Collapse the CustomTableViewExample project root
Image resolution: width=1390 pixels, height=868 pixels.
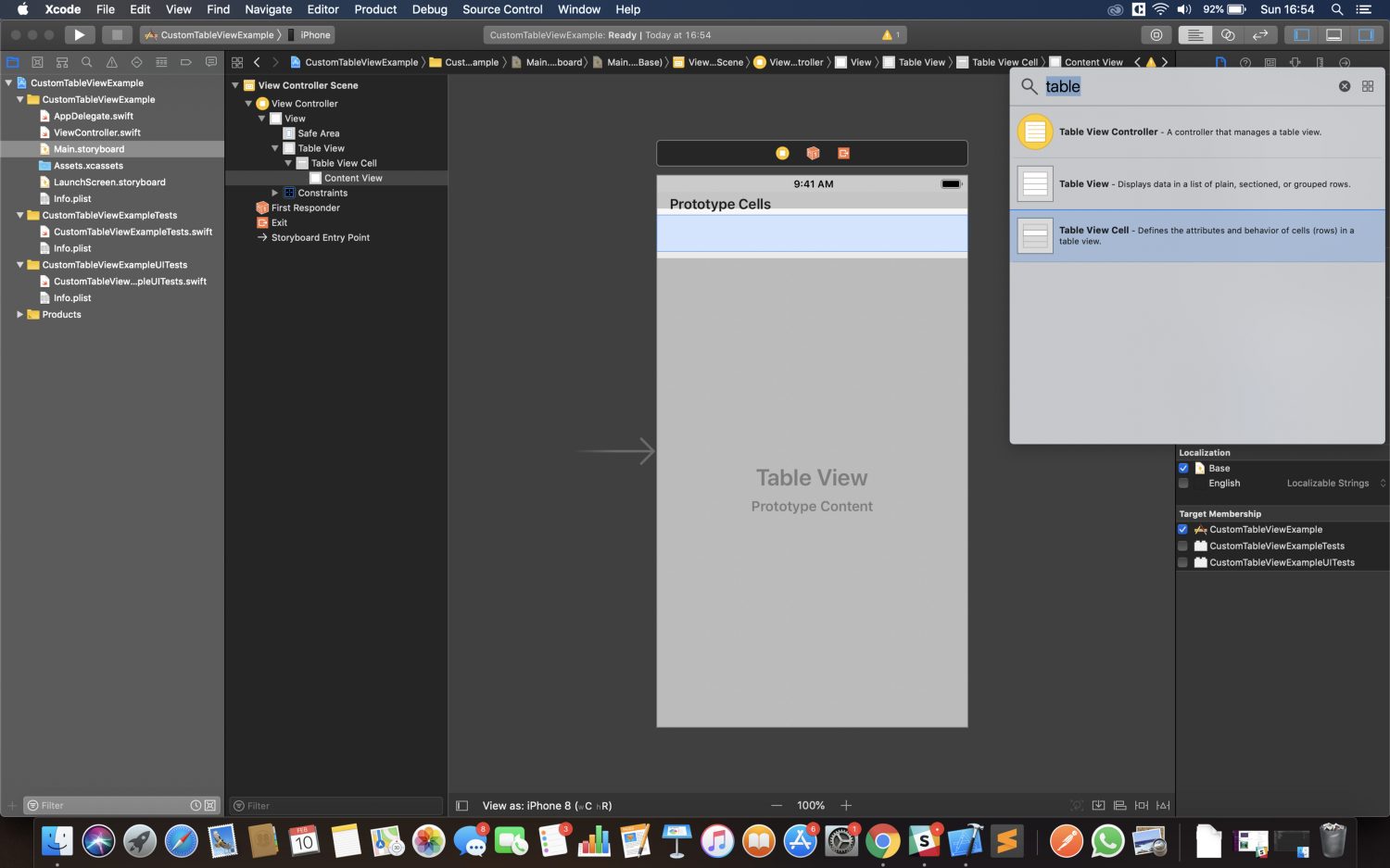point(8,83)
